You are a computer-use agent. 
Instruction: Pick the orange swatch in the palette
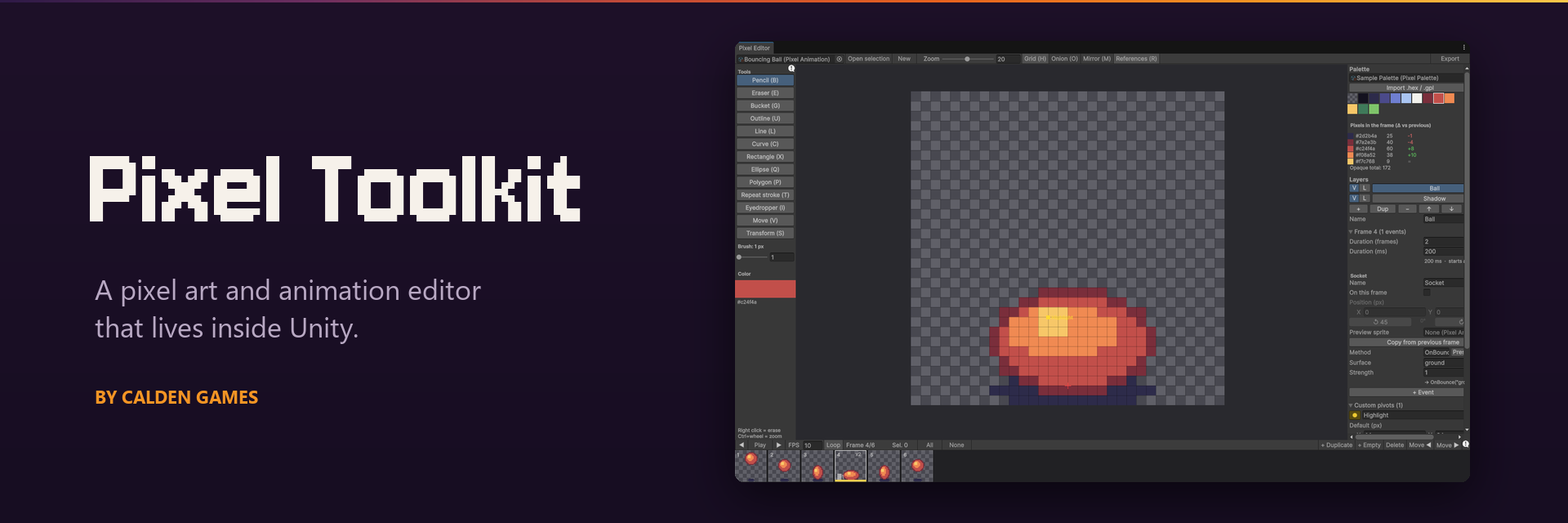point(1450,98)
